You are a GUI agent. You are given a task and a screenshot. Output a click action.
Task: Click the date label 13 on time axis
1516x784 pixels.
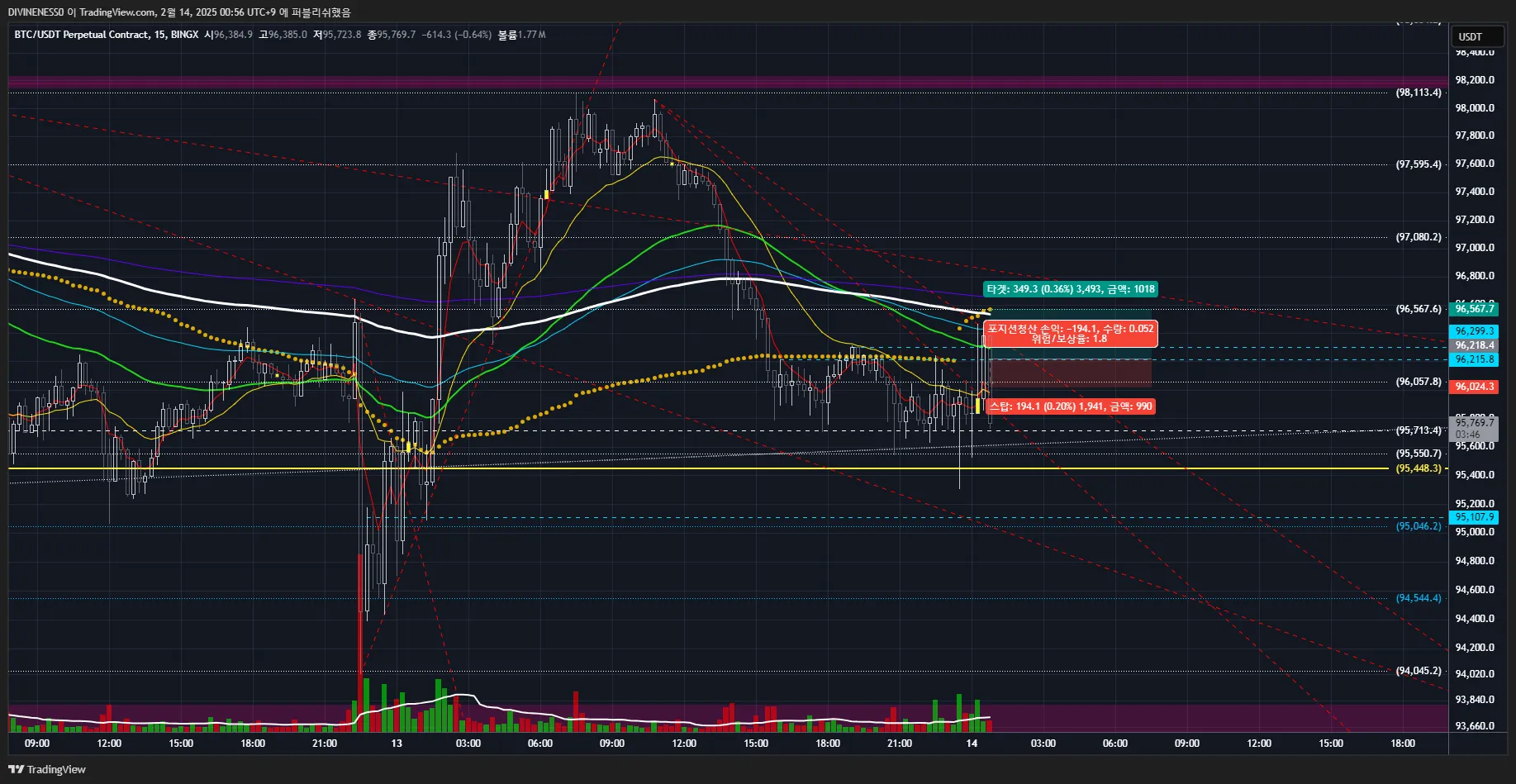tap(397, 744)
